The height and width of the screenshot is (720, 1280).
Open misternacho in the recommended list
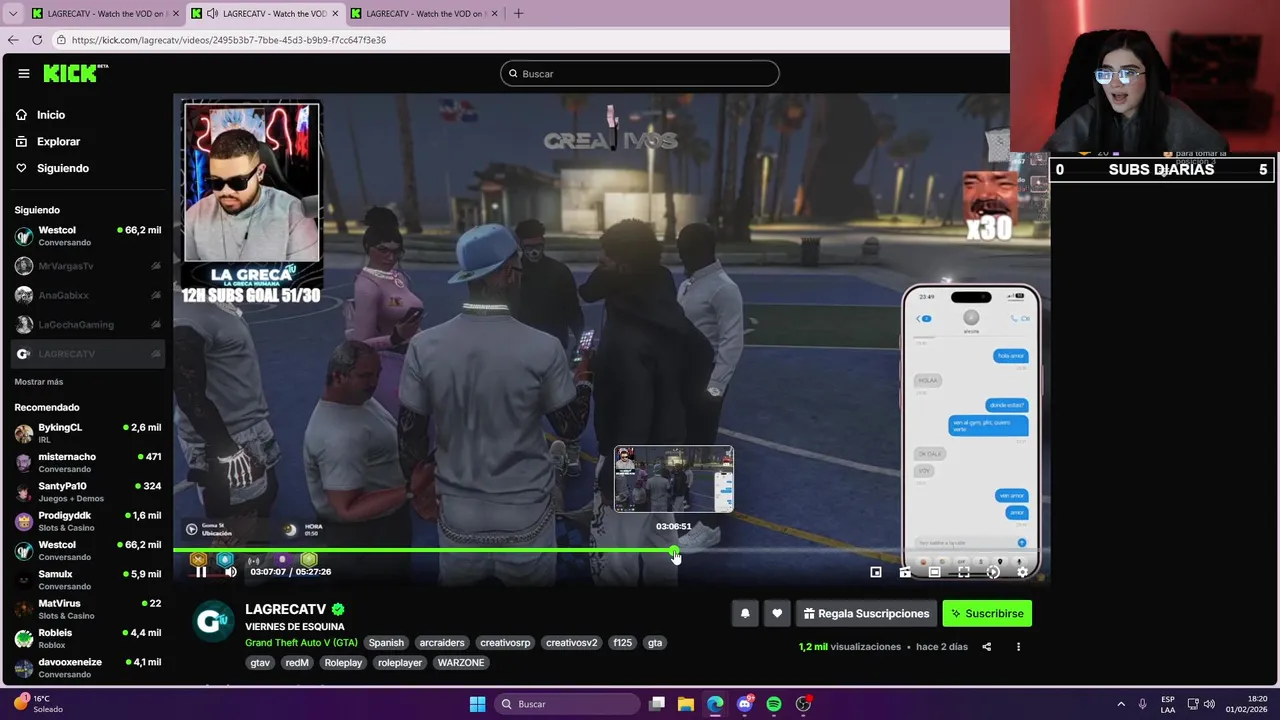pyautogui.click(x=88, y=463)
